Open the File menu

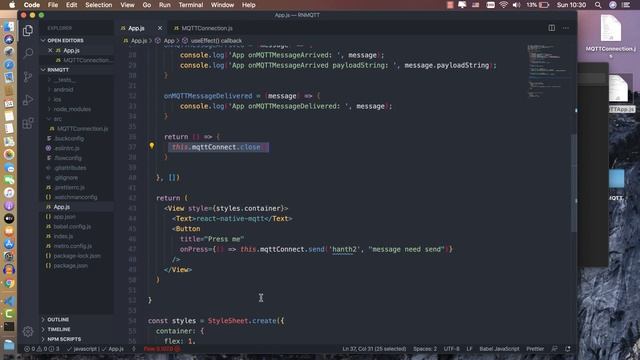(53, 5)
